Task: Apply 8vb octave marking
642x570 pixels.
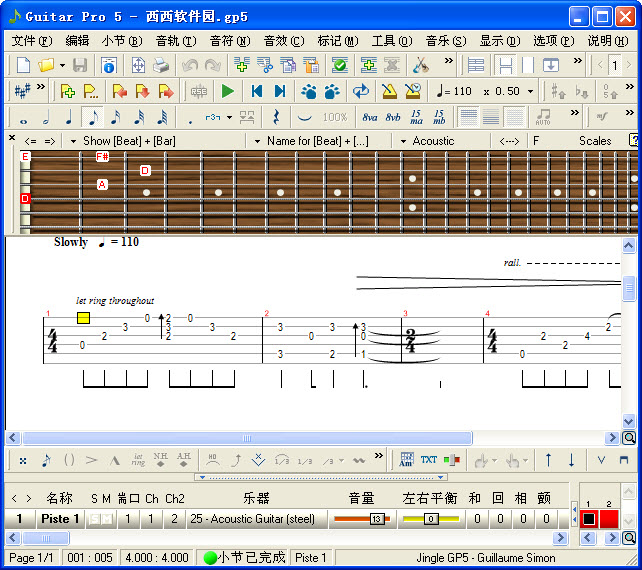Action: click(x=393, y=118)
